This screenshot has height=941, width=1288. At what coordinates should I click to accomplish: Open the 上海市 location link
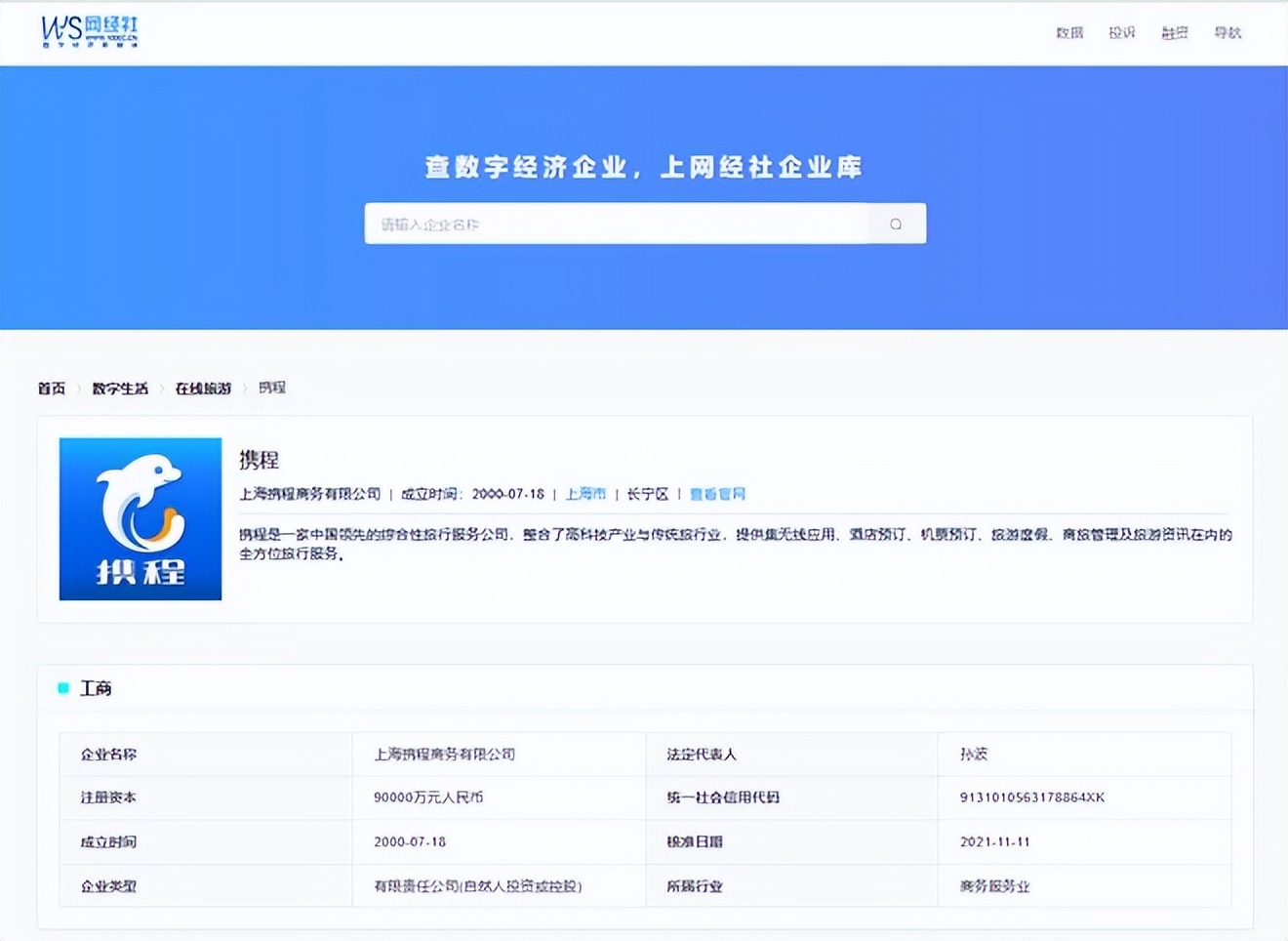click(x=585, y=494)
